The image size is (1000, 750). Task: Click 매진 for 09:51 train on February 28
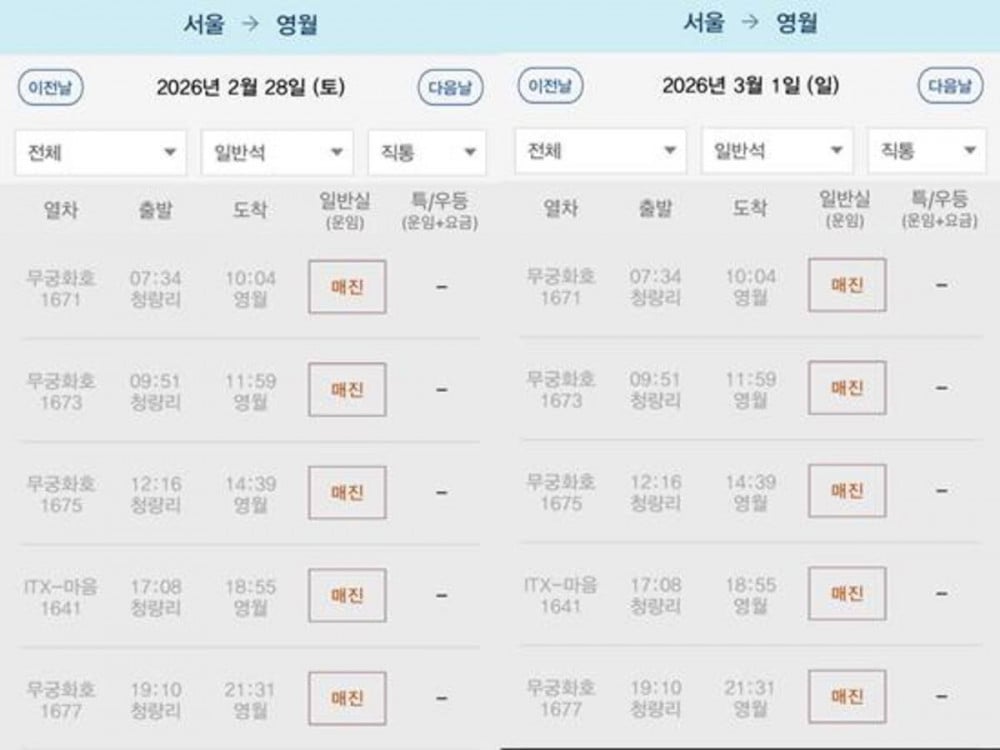pos(347,390)
